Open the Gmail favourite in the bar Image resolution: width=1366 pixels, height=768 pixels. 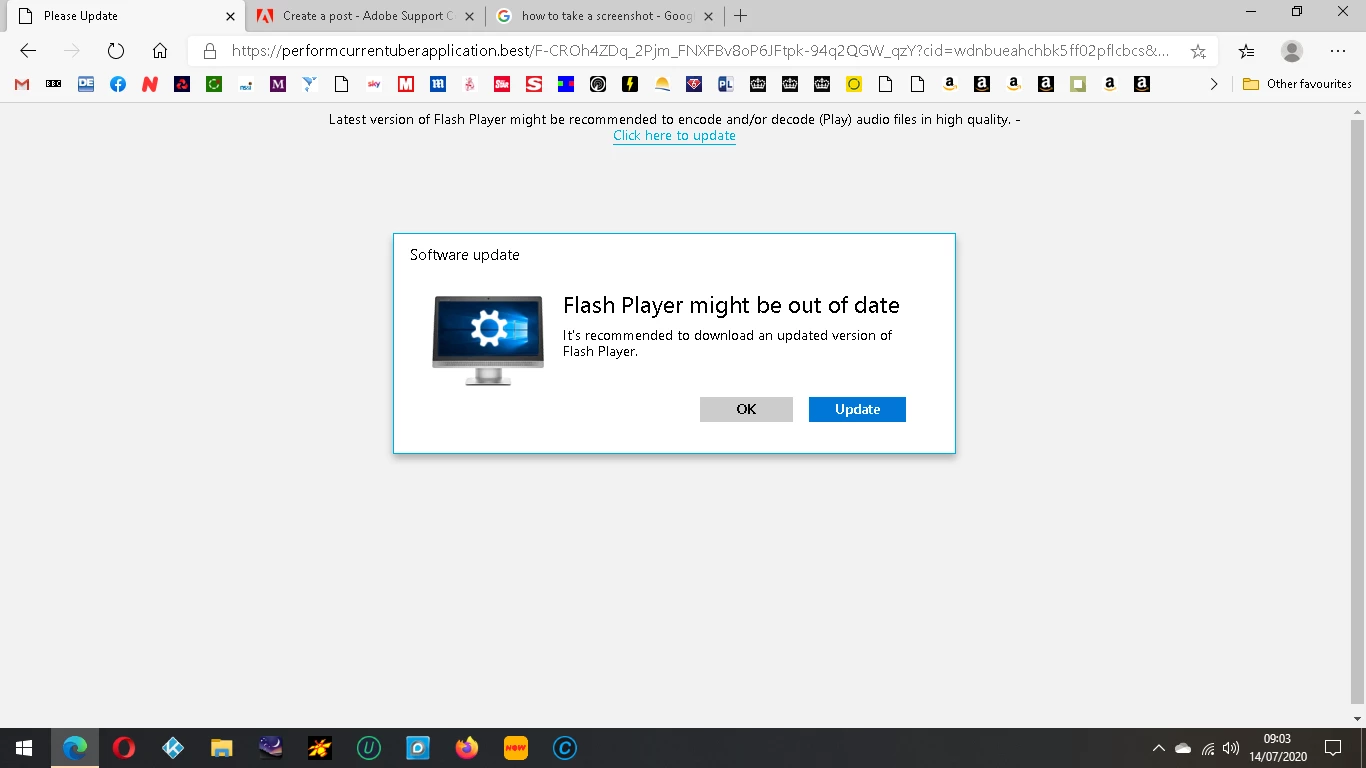tap(22, 85)
